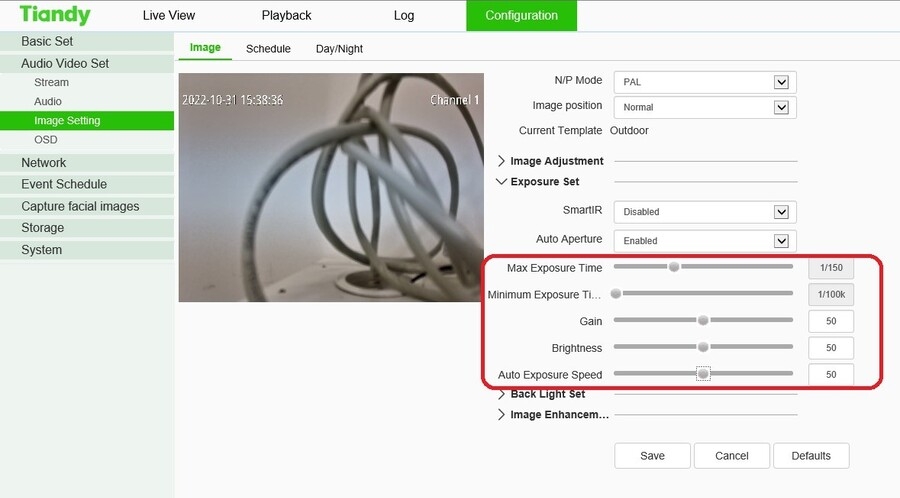Open the Image position dropdown
This screenshot has width=900, height=498.
click(705, 107)
